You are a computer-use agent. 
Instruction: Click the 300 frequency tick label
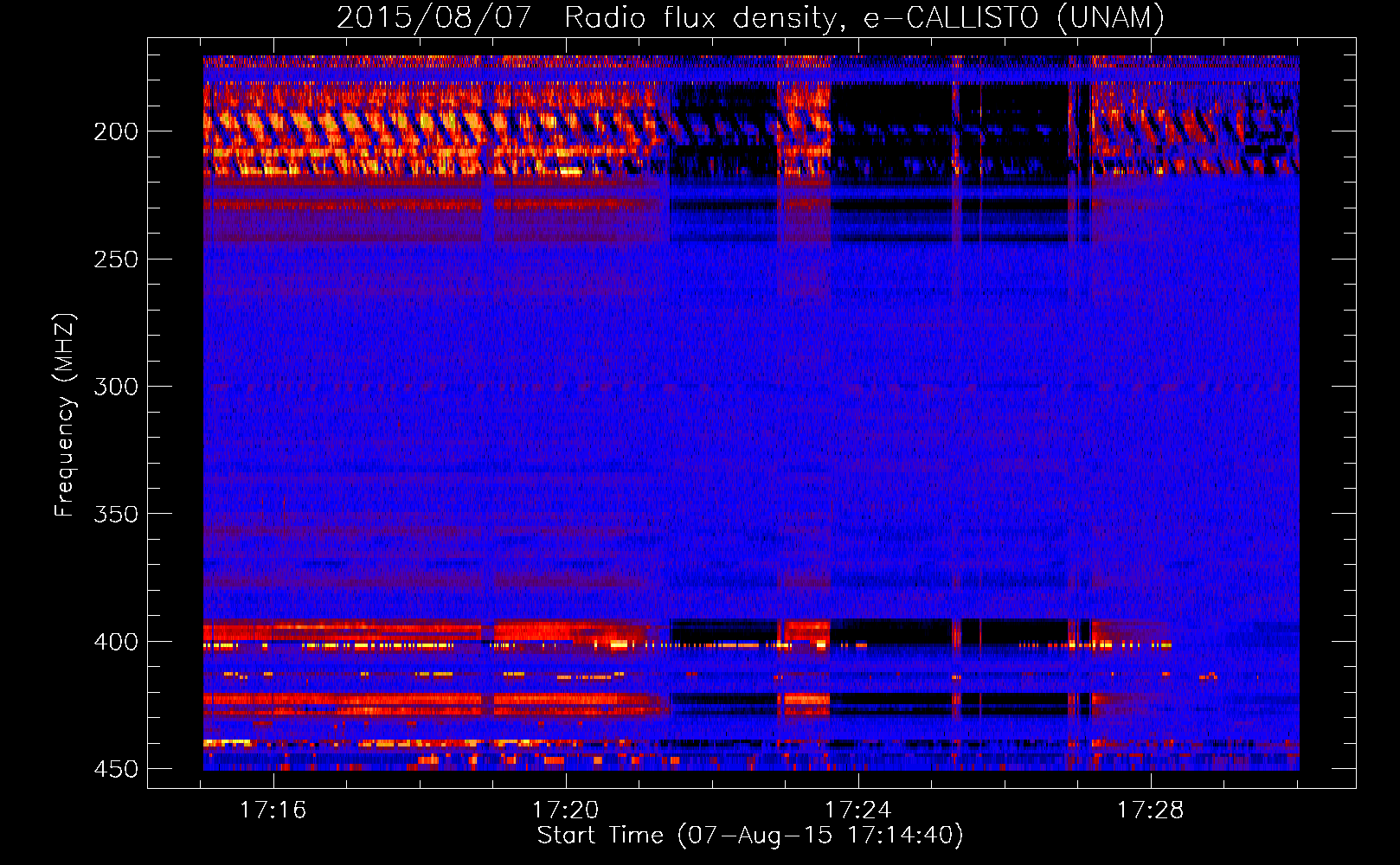116,387
